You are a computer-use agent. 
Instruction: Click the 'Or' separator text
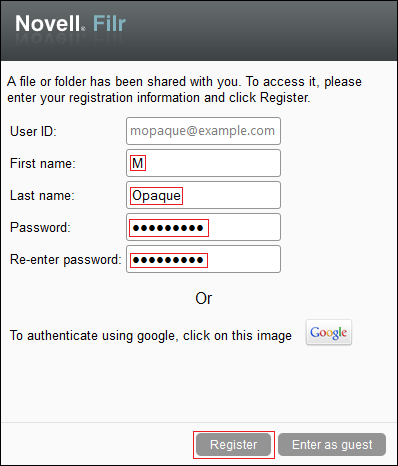pos(204,298)
